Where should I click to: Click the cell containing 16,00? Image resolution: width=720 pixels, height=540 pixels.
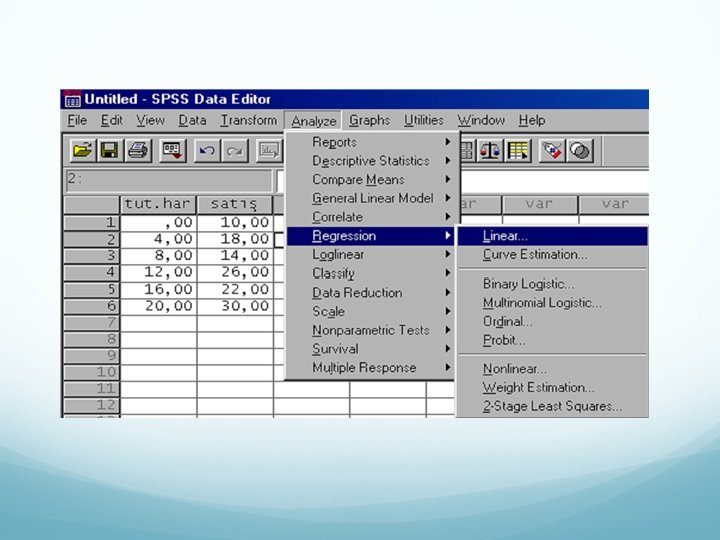coord(158,289)
